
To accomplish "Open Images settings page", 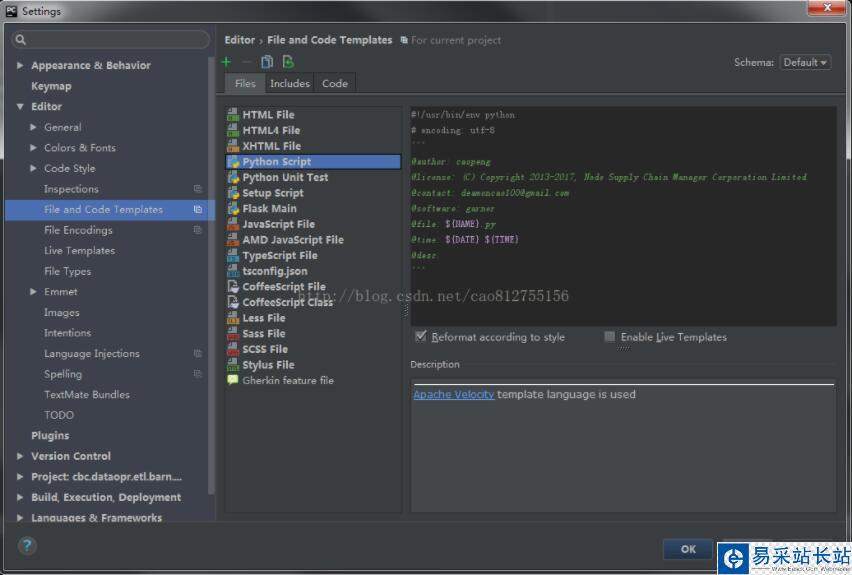I will [61, 312].
